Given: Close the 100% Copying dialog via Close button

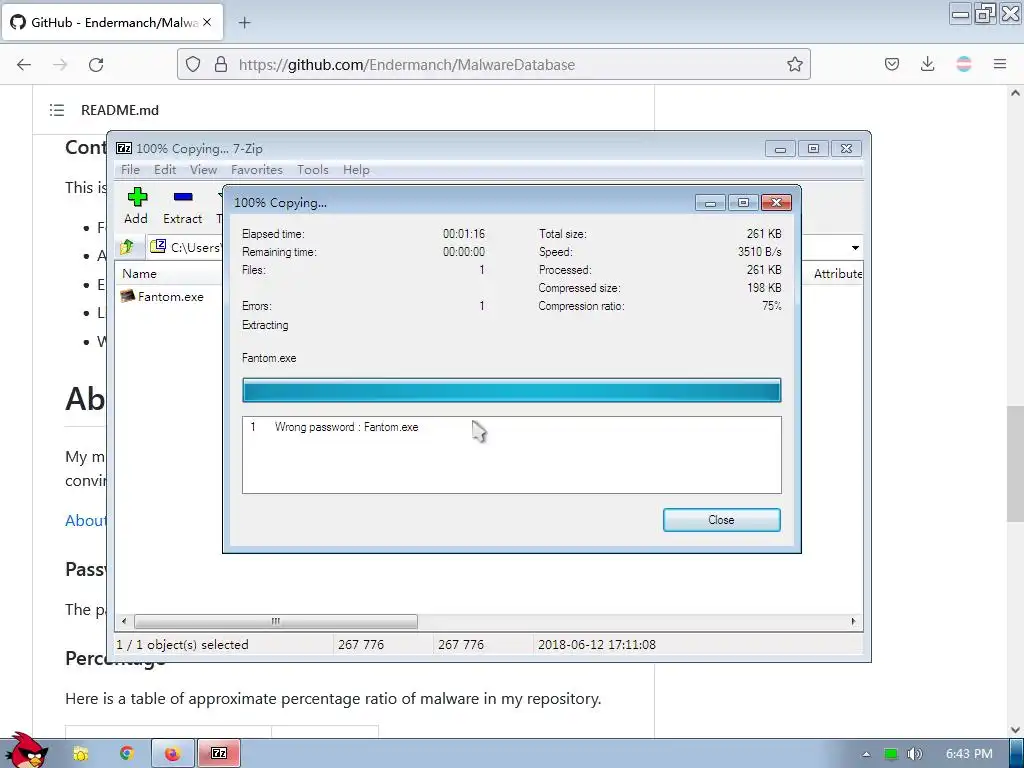Looking at the screenshot, I should pos(721,520).
